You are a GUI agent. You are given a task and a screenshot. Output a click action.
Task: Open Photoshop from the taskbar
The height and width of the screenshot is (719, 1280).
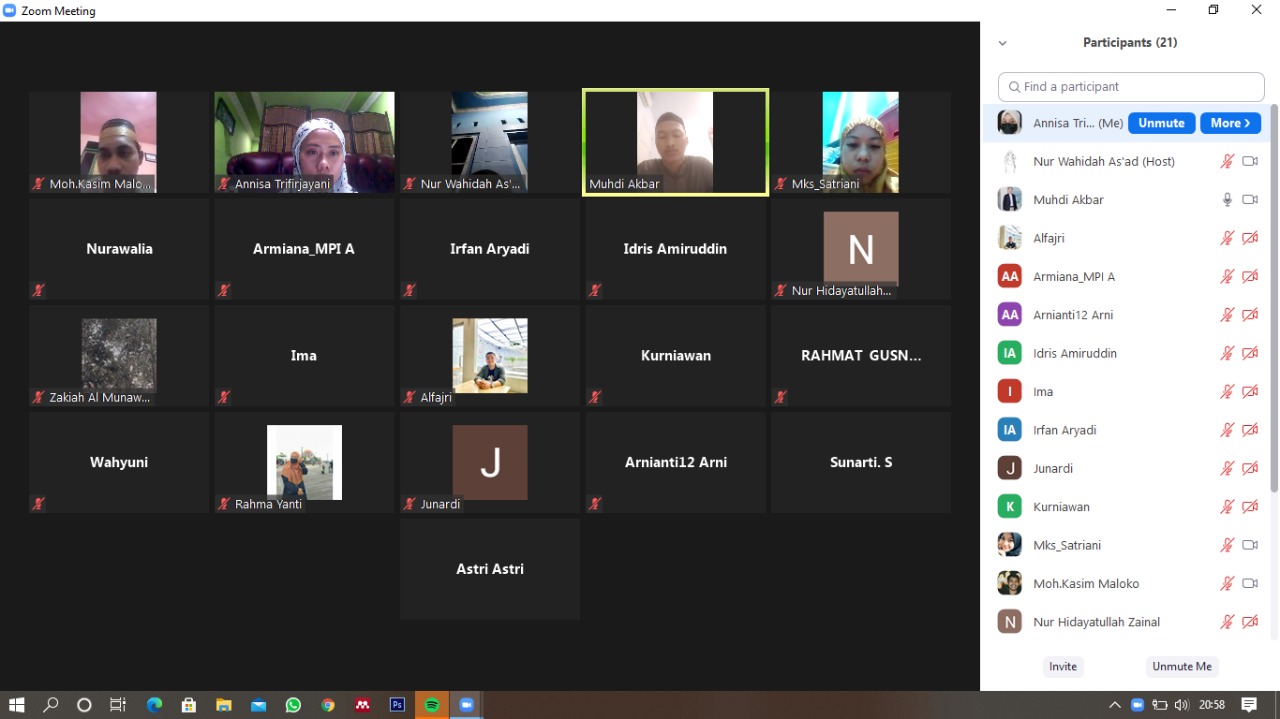(x=397, y=705)
